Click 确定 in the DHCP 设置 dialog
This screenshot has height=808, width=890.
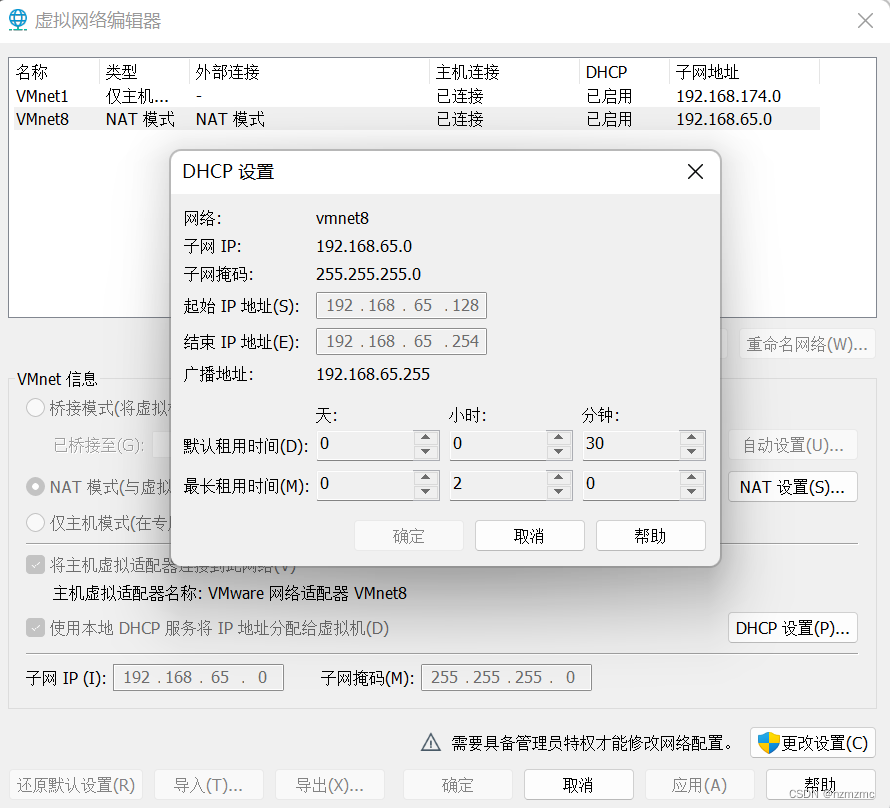pyautogui.click(x=408, y=535)
